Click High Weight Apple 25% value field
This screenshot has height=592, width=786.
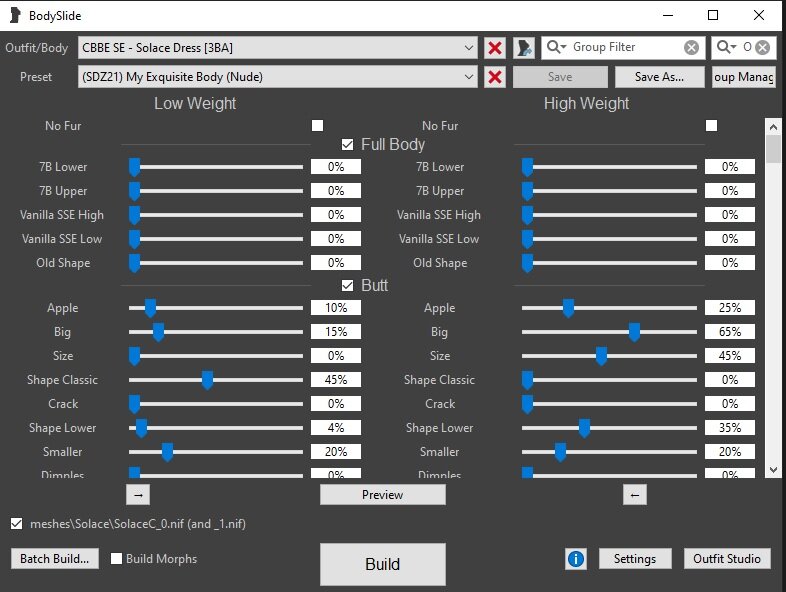pyautogui.click(x=730, y=308)
